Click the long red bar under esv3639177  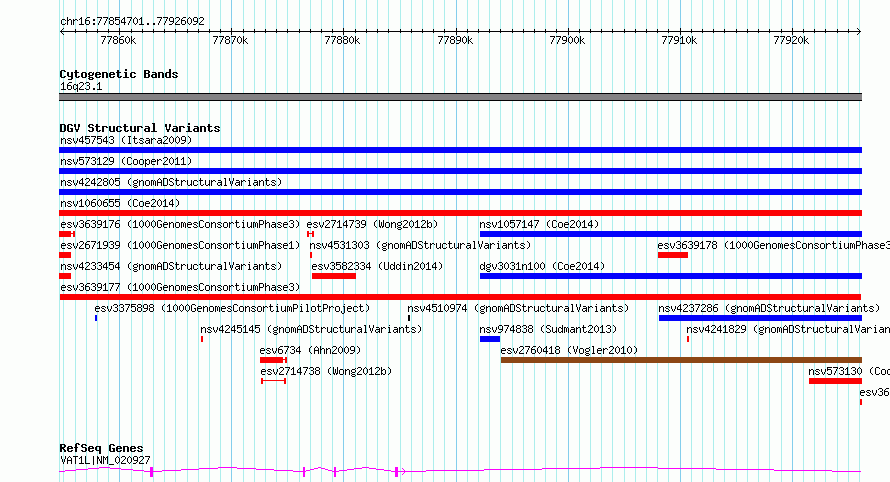tap(460, 297)
